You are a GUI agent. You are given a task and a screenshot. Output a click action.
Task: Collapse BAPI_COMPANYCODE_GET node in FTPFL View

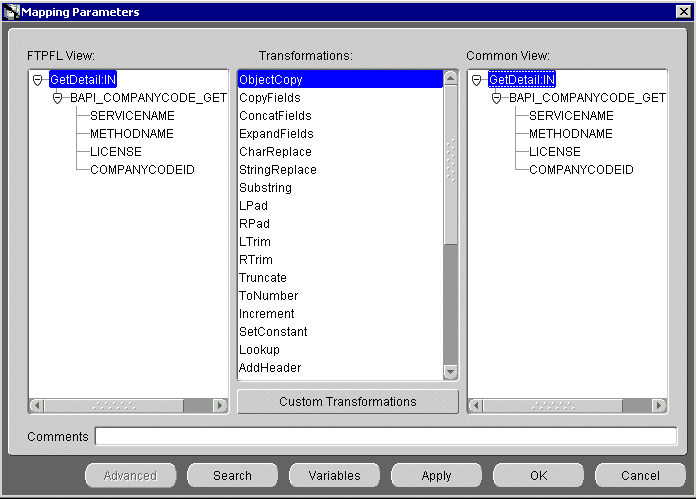click(57, 98)
